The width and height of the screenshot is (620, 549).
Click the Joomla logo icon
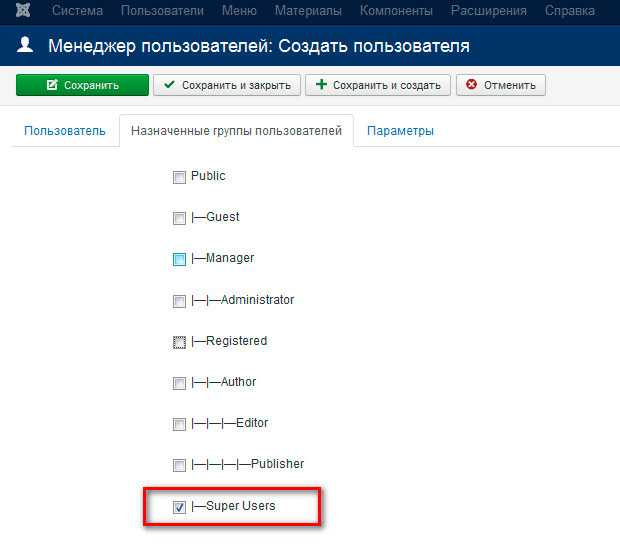click(x=23, y=10)
